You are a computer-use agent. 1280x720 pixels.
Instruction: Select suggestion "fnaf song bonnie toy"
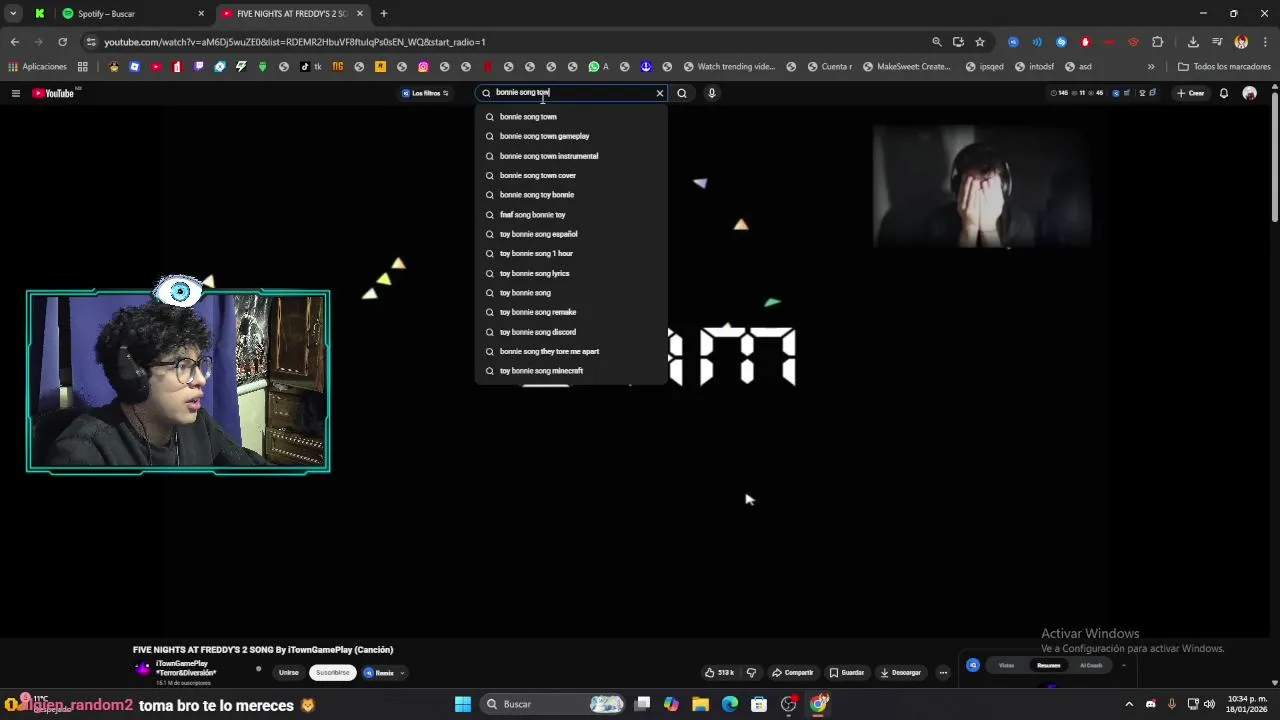pyautogui.click(x=571, y=215)
